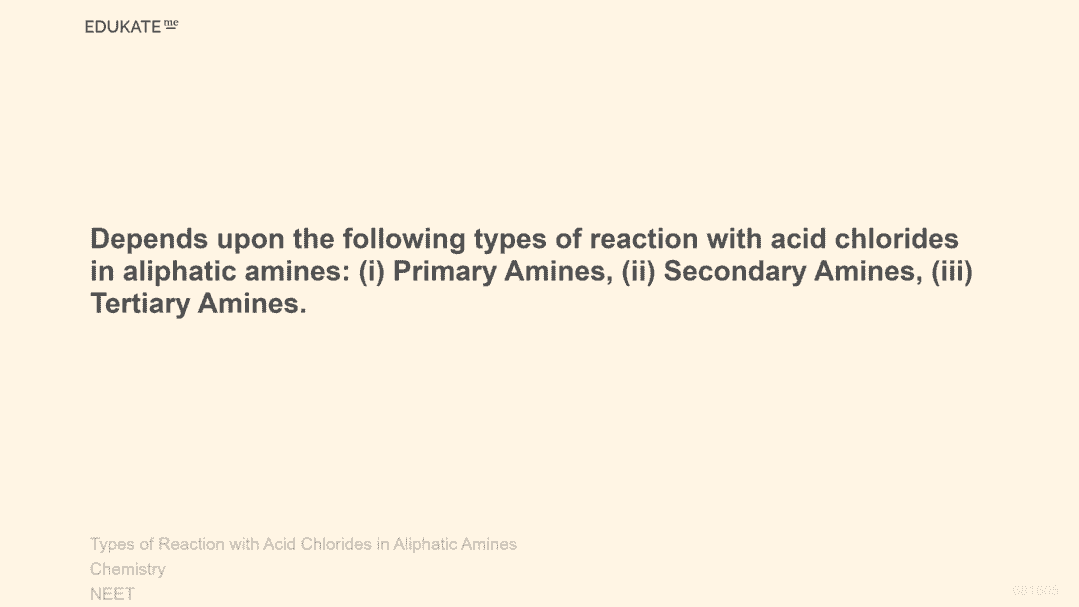Click the EDUKATE logo wordmark

[x=122, y=27]
